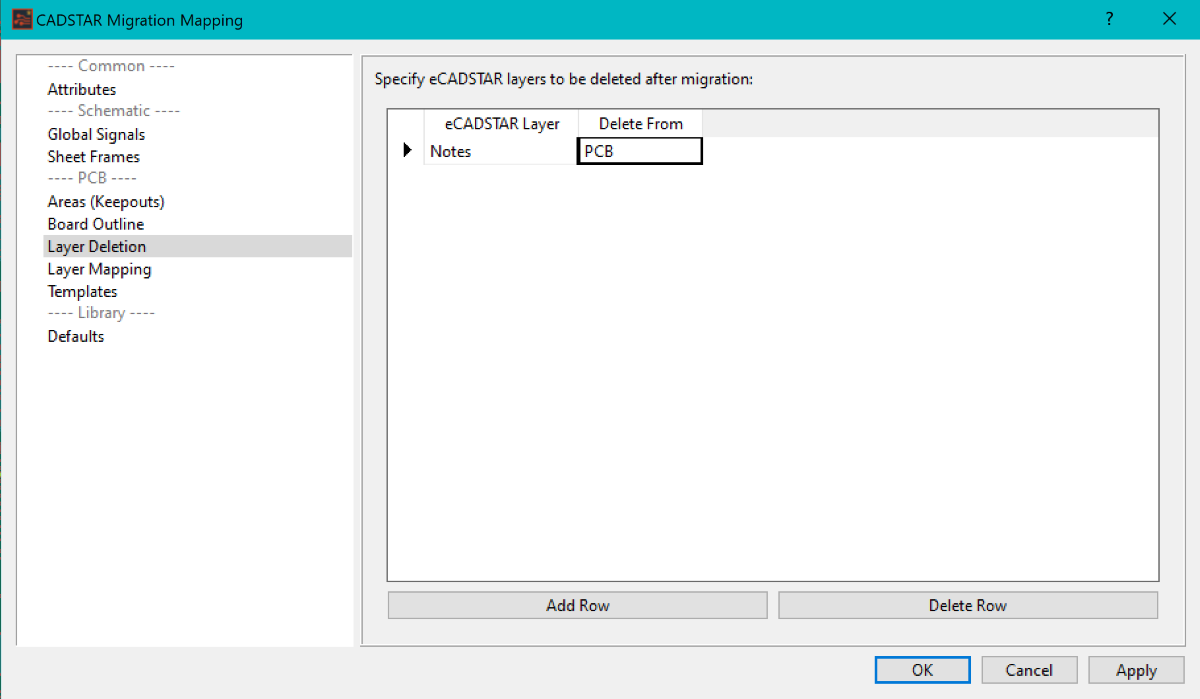1200x699 pixels.
Task: Click the Delete Row button
Action: pyautogui.click(x=968, y=605)
